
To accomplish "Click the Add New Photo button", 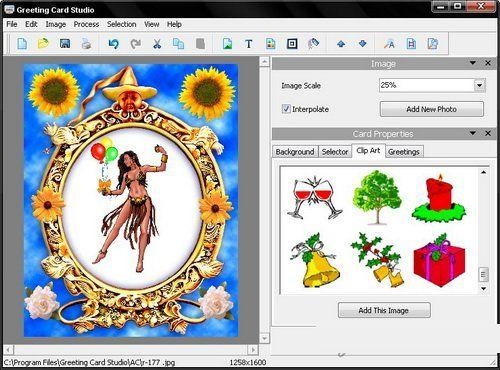I will coord(432,109).
